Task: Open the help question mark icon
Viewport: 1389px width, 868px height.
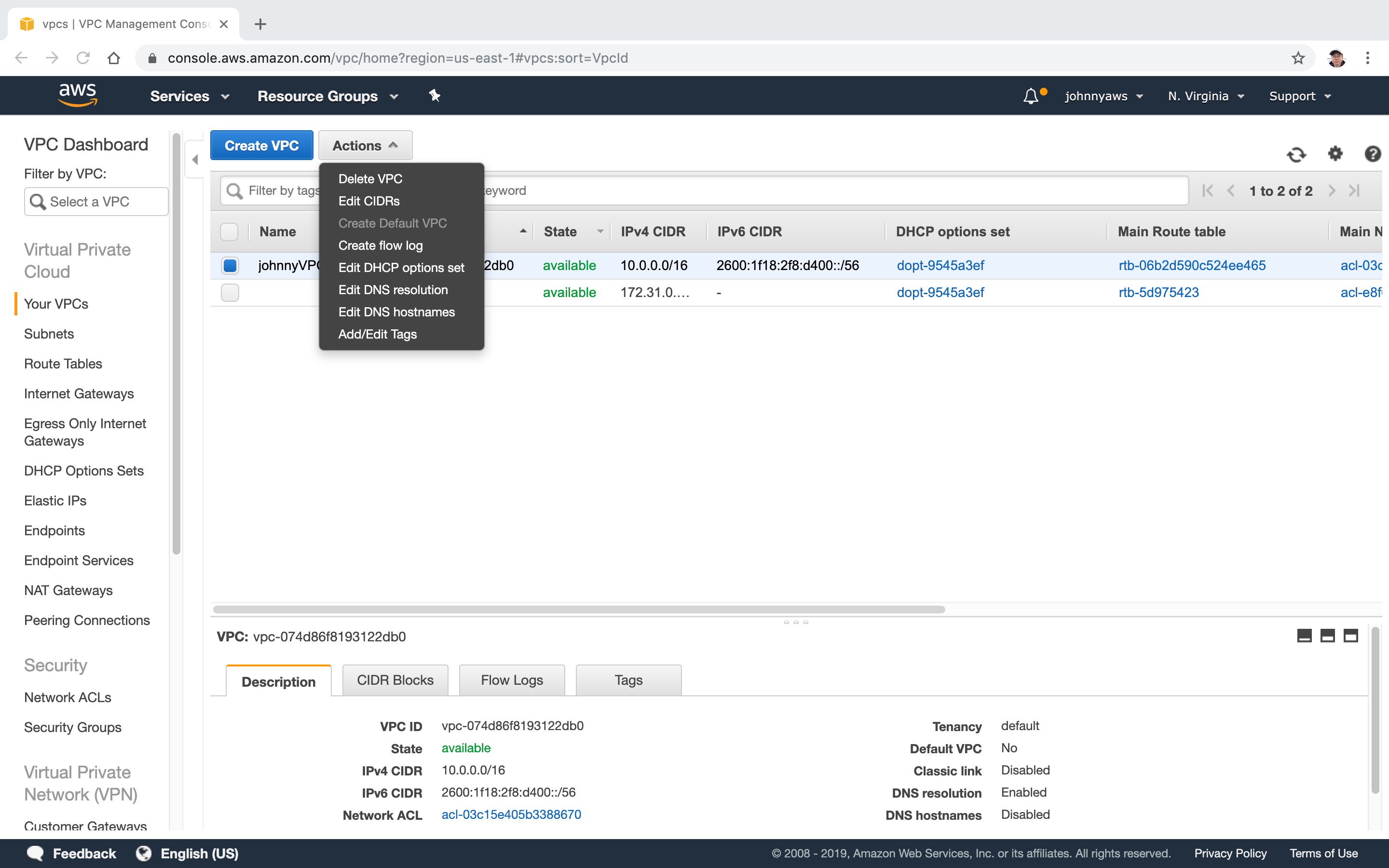Action: coord(1372,154)
